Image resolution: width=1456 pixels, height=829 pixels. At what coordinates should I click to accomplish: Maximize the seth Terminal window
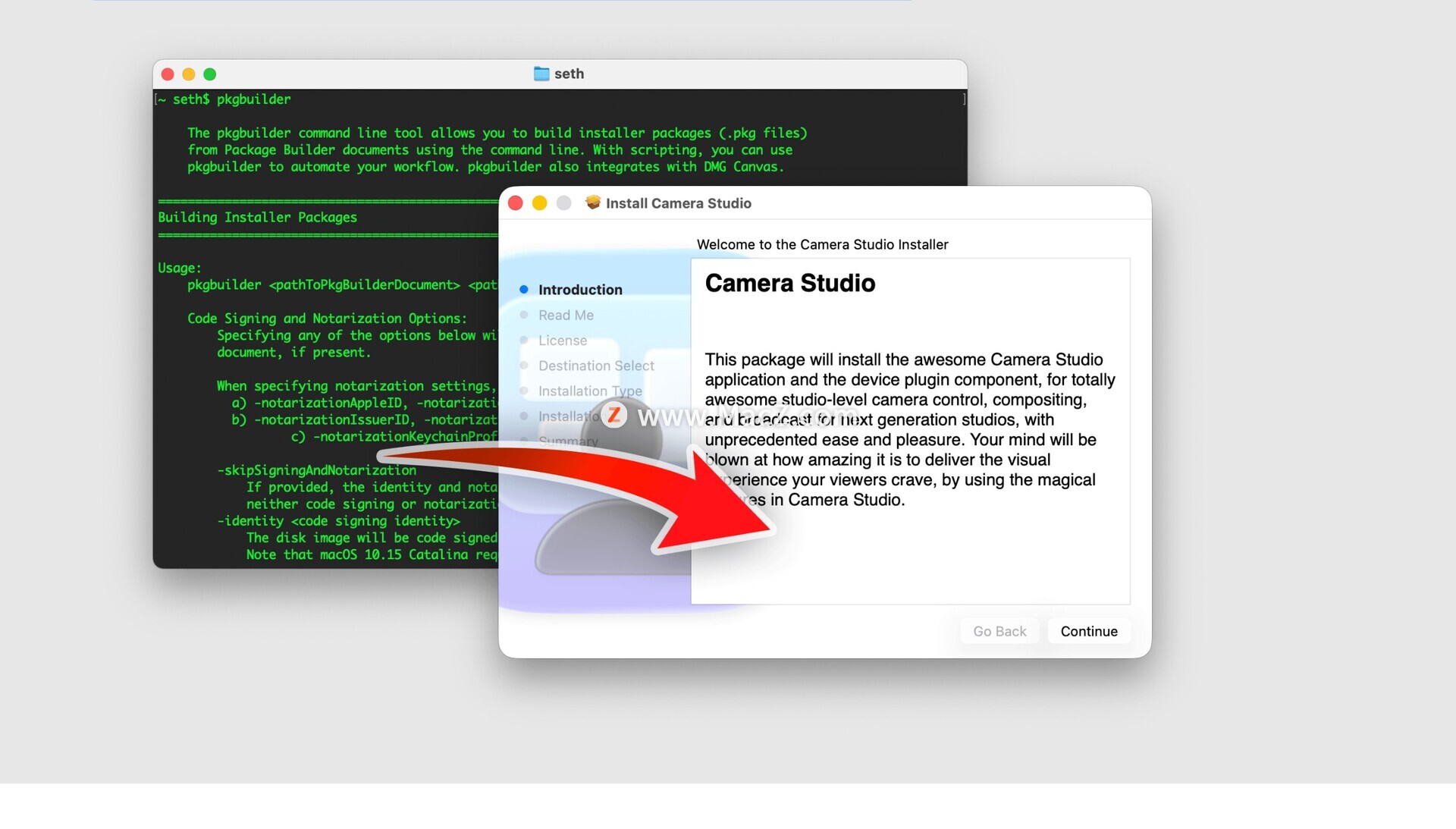point(210,74)
